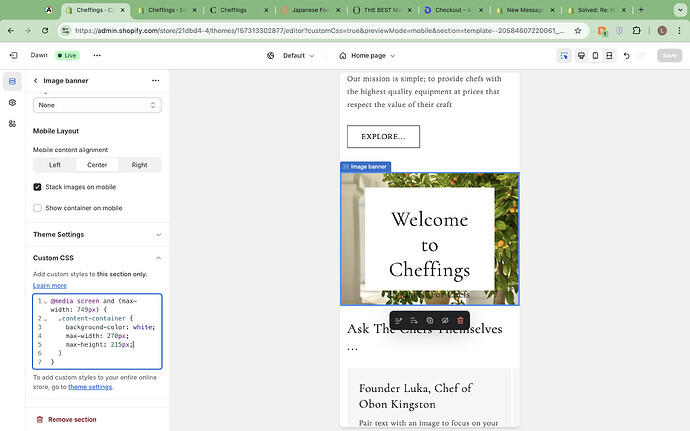Open Default template dropdown
This screenshot has width=690, height=431.
click(298, 55)
